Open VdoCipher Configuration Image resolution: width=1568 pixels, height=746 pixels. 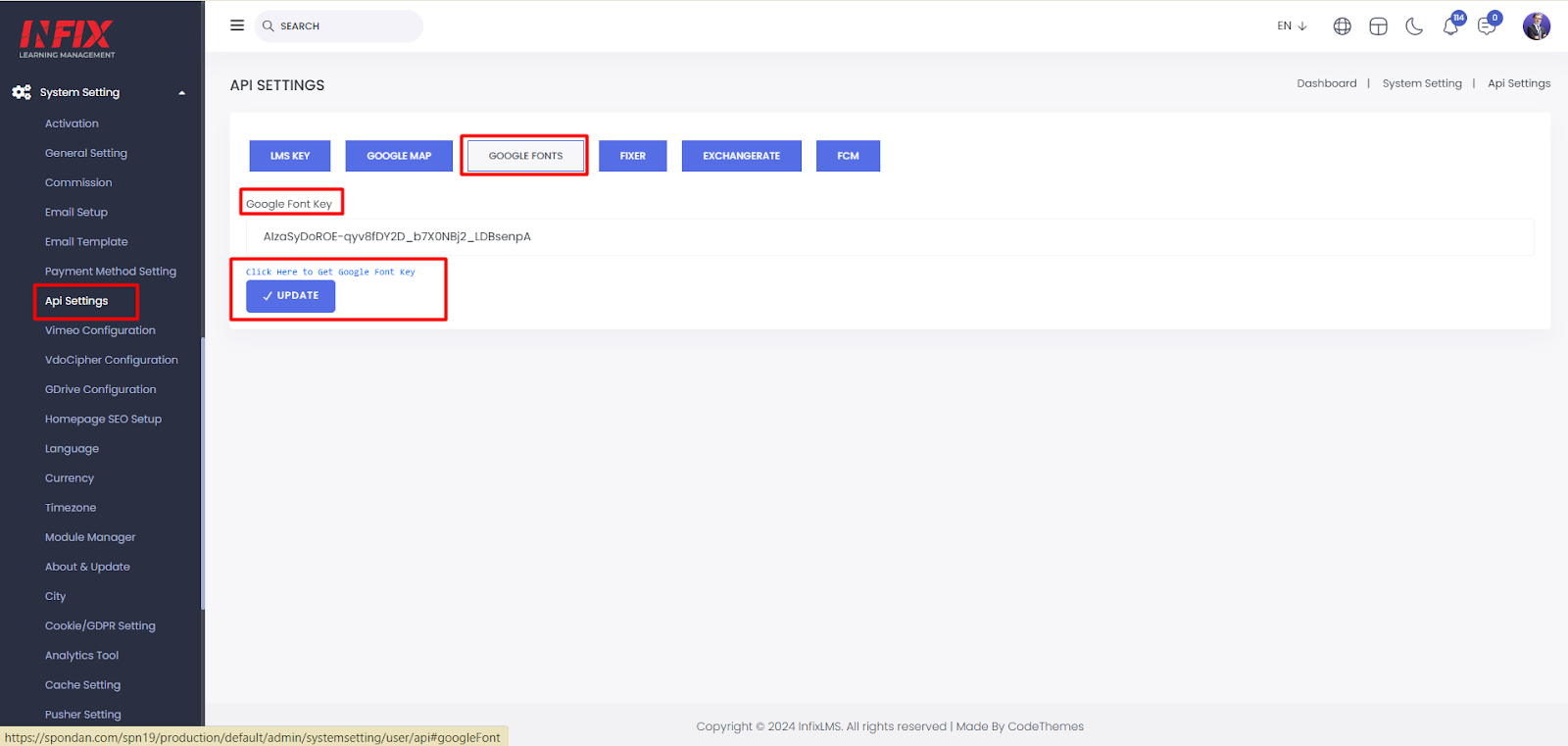pos(112,360)
